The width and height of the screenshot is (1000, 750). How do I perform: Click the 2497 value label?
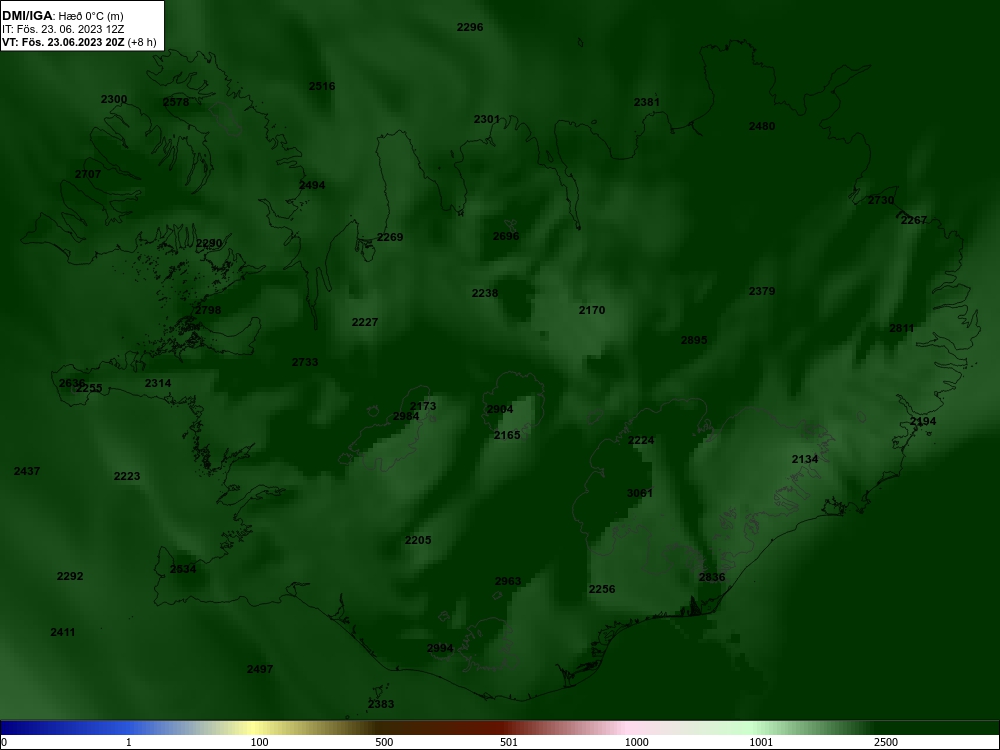(260, 669)
